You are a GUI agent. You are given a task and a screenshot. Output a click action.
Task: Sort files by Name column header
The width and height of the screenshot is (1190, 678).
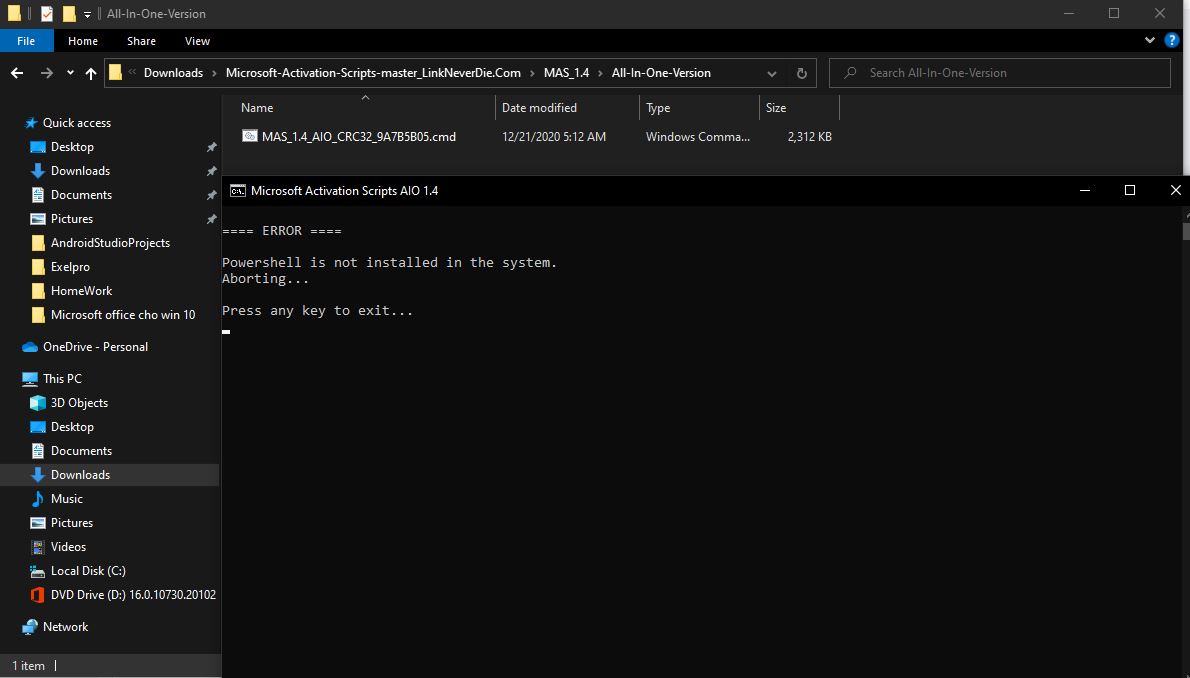[x=257, y=108]
